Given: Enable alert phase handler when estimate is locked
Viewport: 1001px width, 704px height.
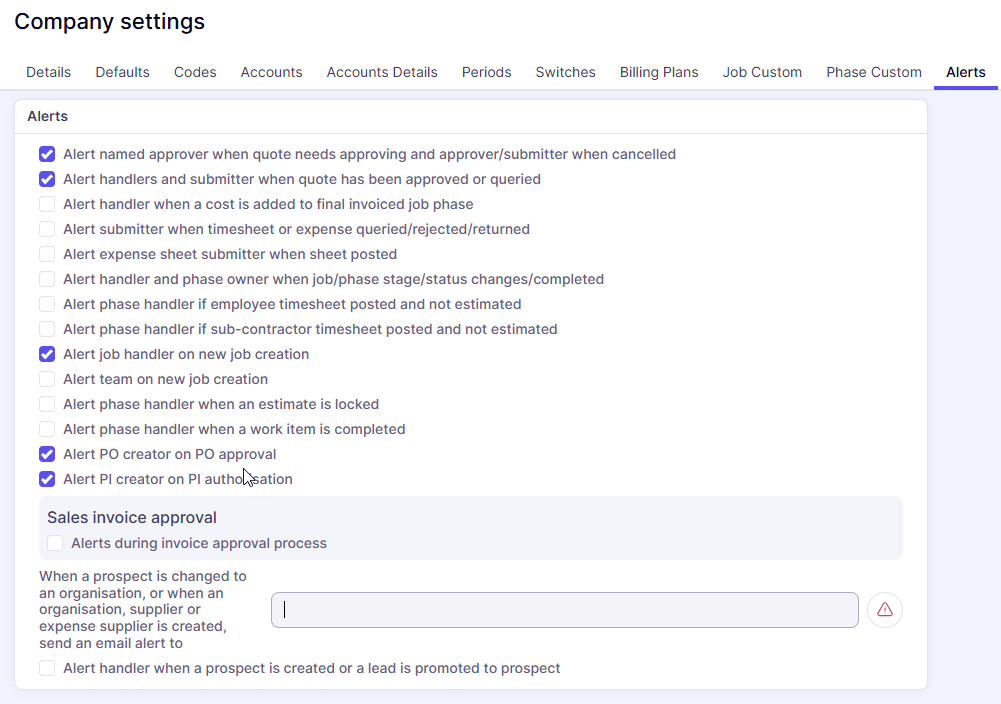Looking at the screenshot, I should [47, 404].
